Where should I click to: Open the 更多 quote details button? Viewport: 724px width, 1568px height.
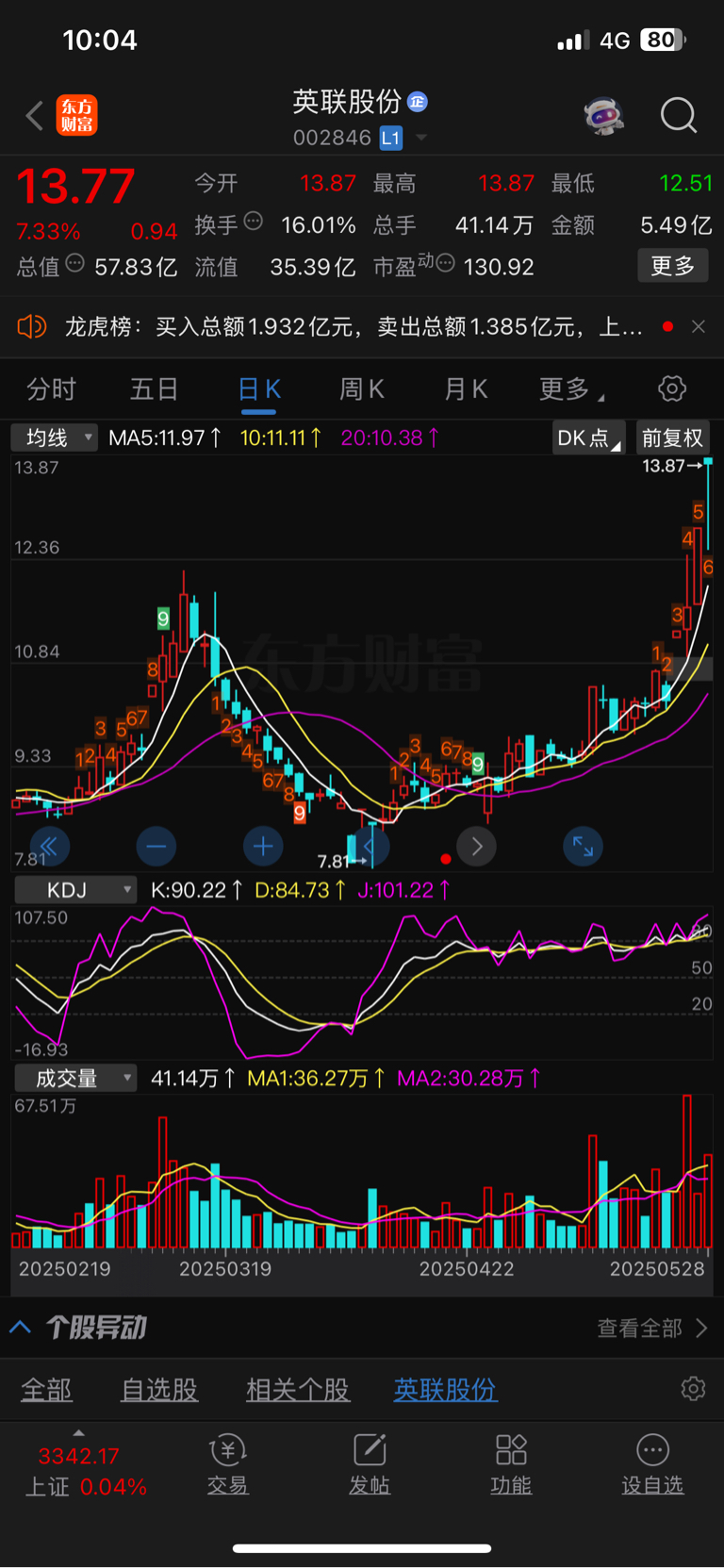coord(673,266)
